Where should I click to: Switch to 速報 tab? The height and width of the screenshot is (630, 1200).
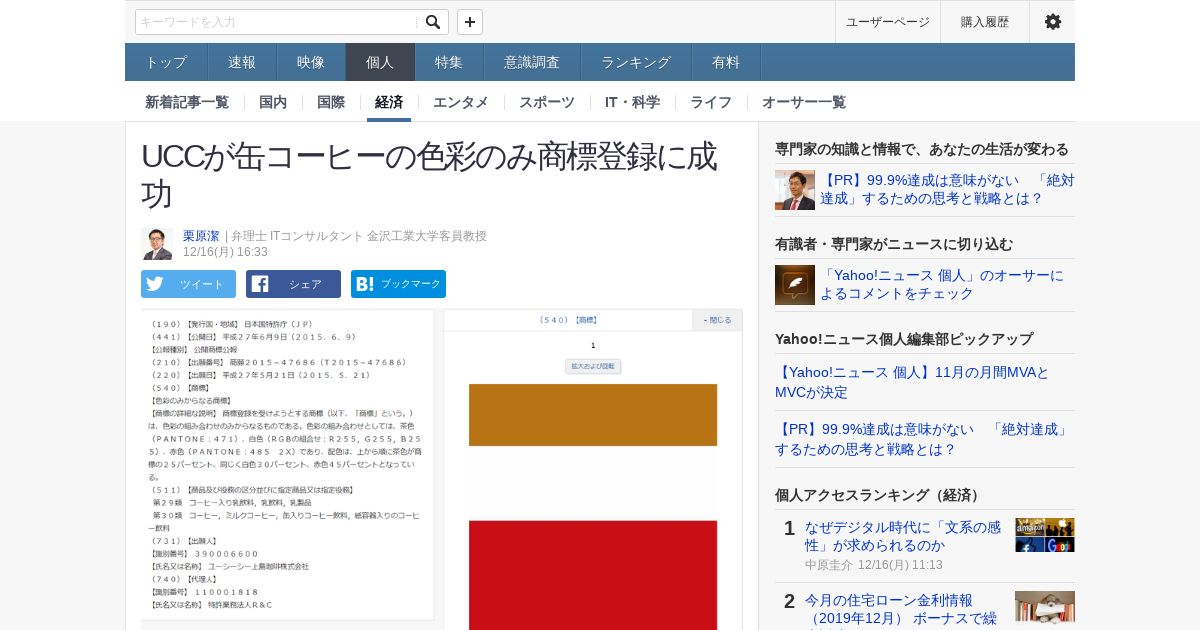tap(242, 62)
